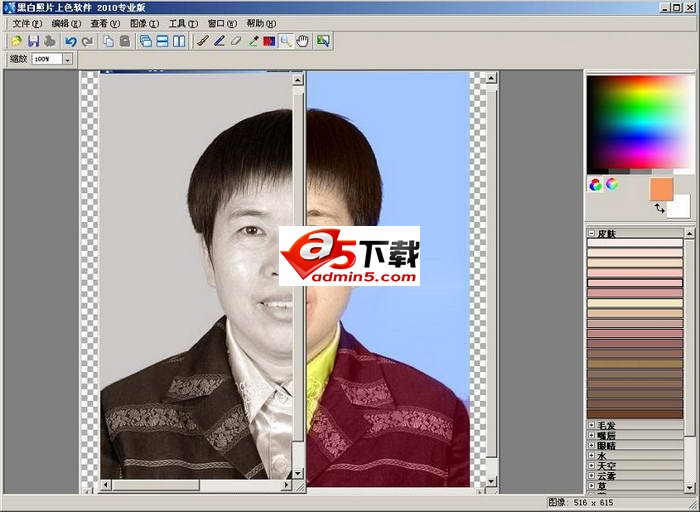Expand the 毛发 color category
The width and height of the screenshot is (700, 512).
591,426
